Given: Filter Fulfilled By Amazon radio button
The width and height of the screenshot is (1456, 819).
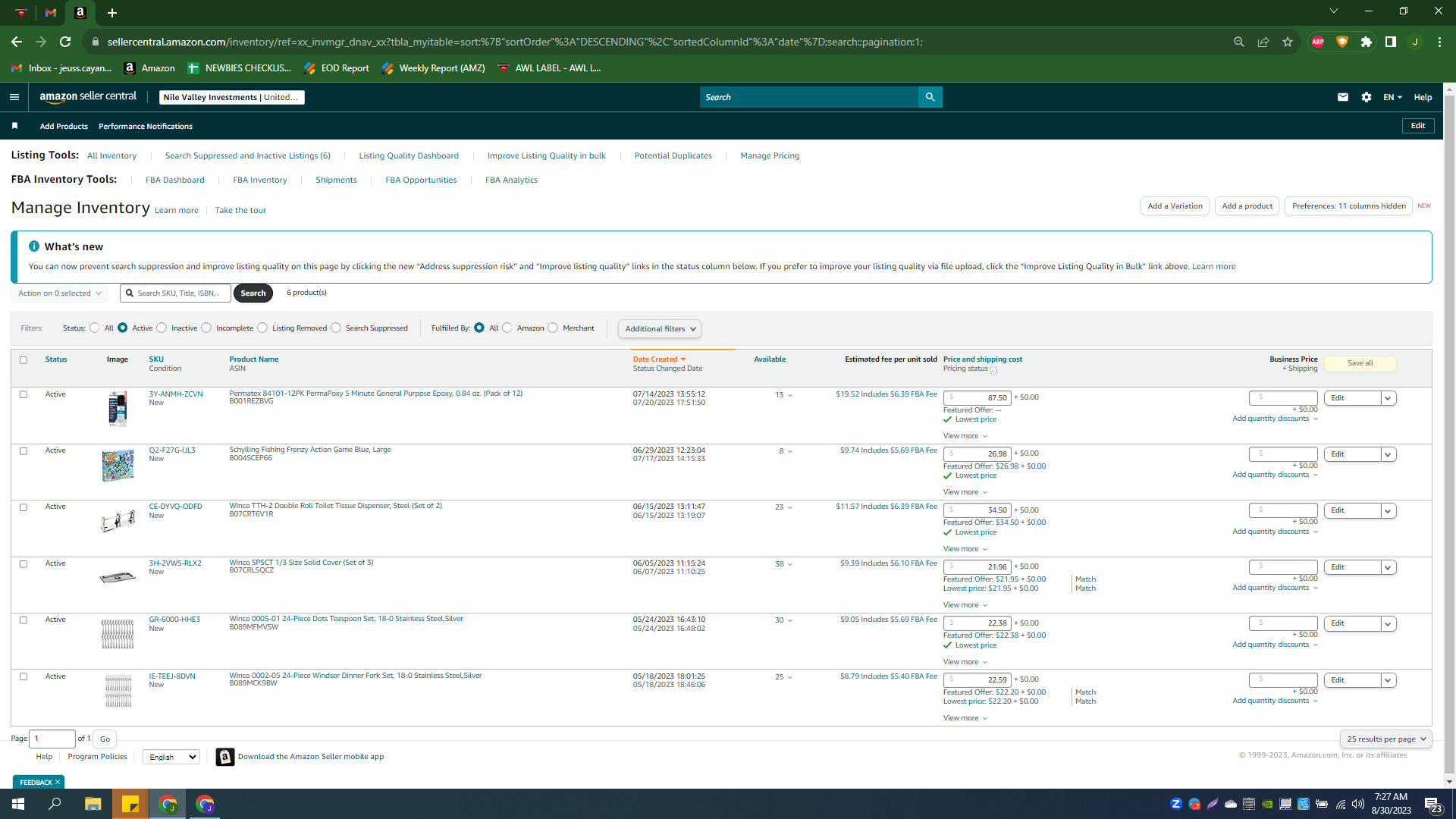Looking at the screenshot, I should point(507,328).
